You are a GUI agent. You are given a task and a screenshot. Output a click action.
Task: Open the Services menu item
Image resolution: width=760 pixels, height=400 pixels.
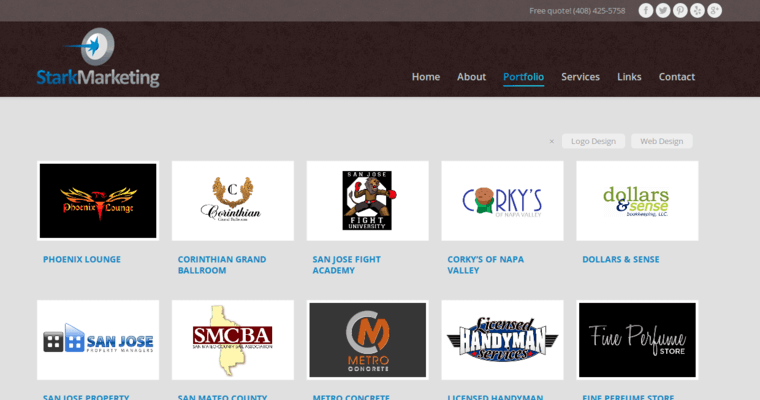[580, 77]
